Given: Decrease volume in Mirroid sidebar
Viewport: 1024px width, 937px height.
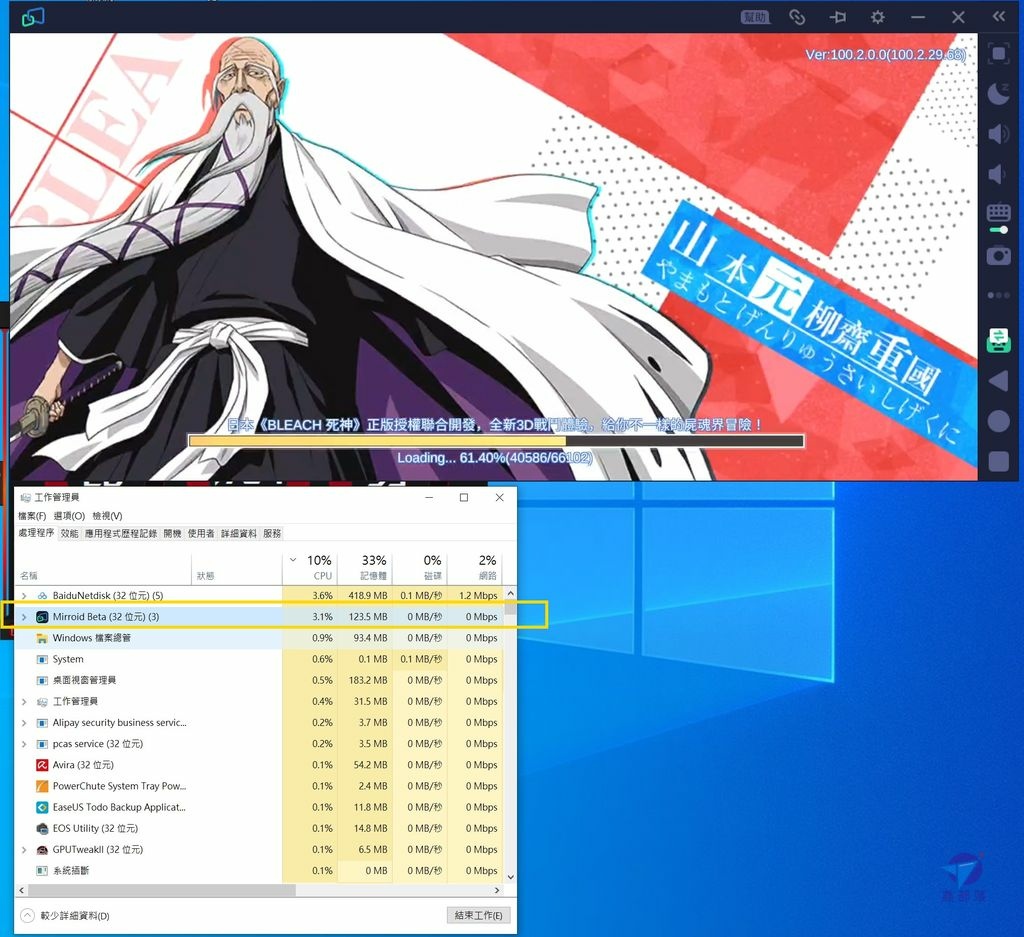Looking at the screenshot, I should pyautogui.click(x=997, y=174).
